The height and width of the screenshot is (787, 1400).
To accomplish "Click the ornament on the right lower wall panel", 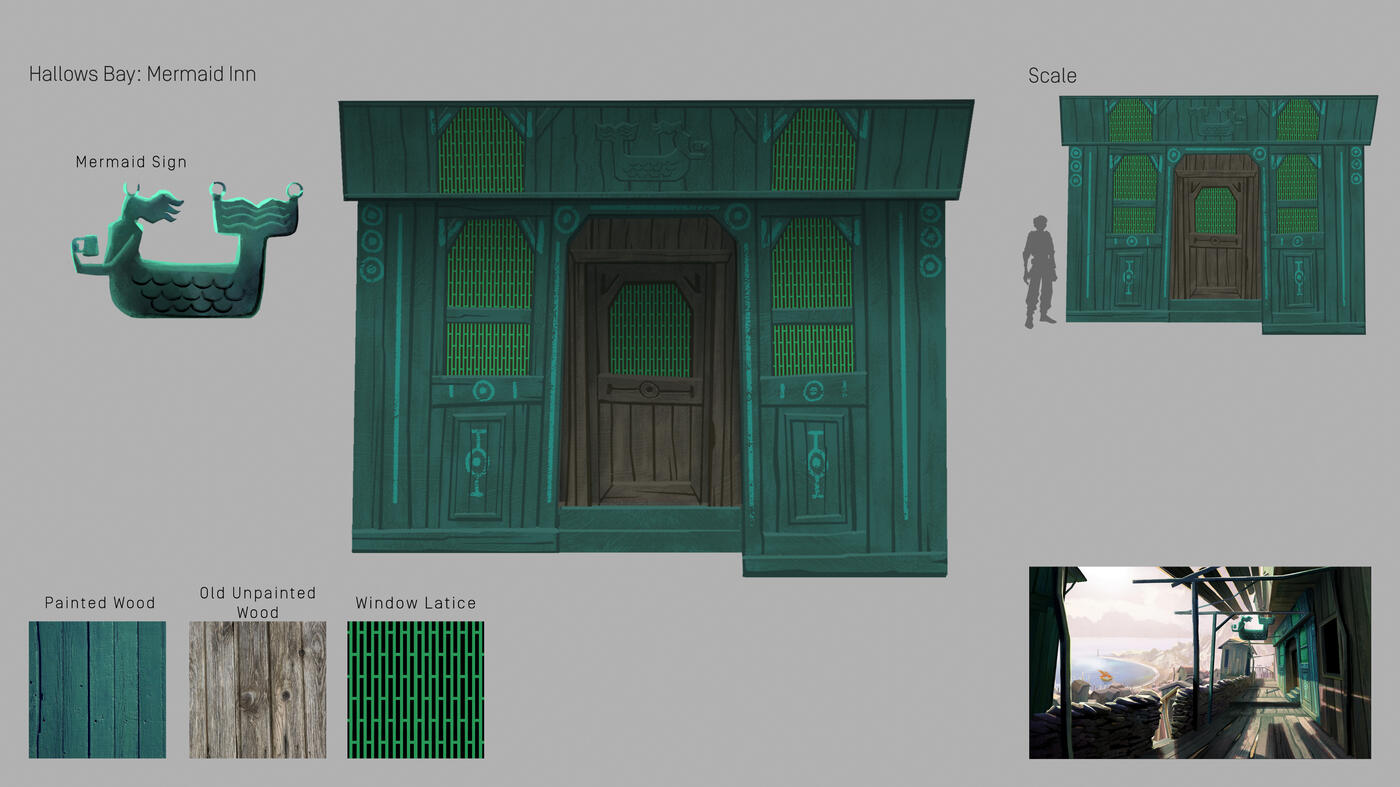I will pyautogui.click(x=814, y=462).
